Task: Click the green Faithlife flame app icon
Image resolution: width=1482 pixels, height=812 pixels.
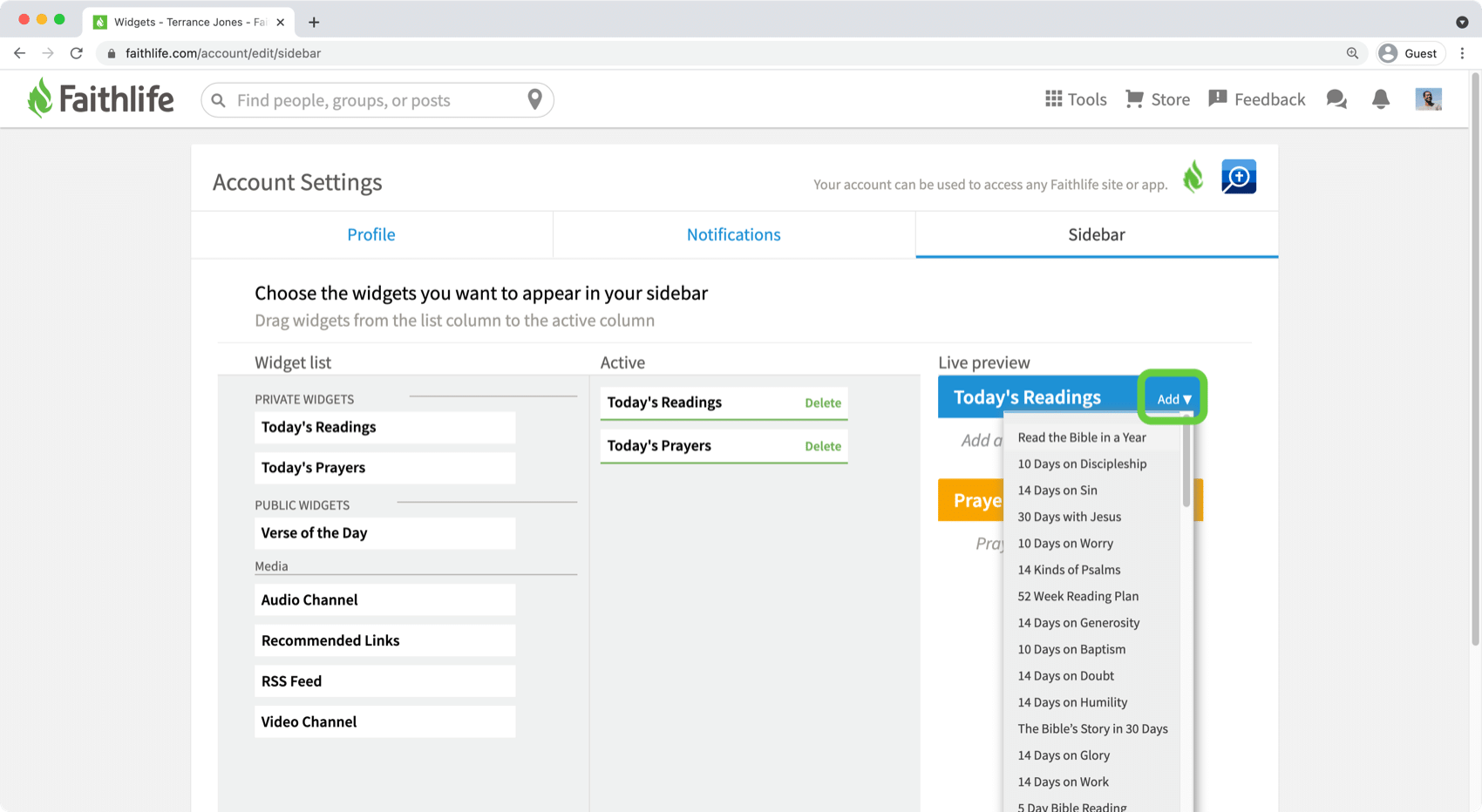Action: coord(1193,177)
